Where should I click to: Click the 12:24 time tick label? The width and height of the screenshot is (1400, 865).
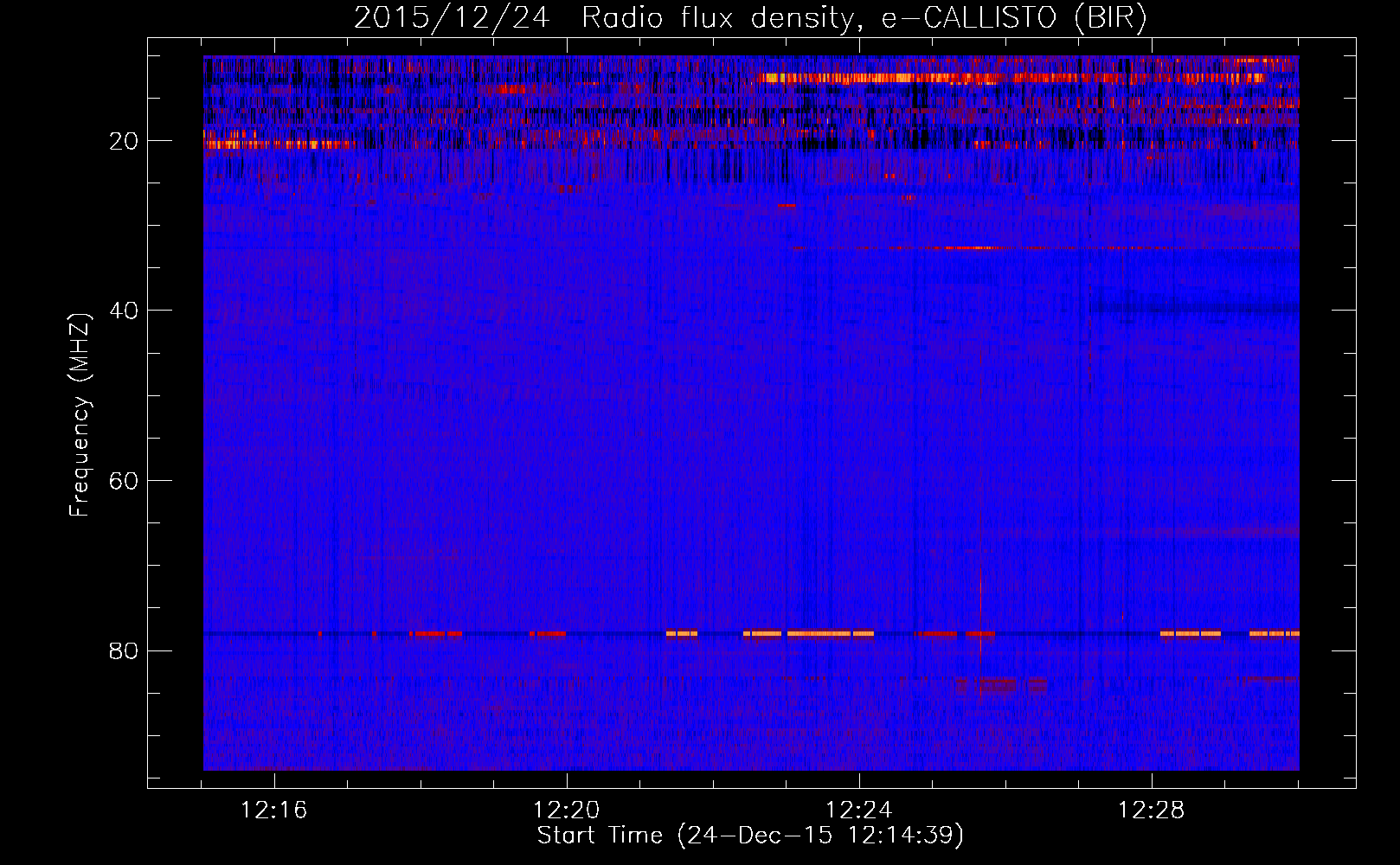(x=859, y=811)
